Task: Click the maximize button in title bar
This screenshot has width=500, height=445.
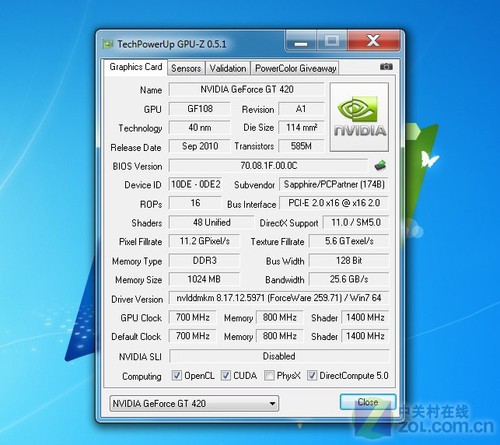Action: (x=332, y=41)
